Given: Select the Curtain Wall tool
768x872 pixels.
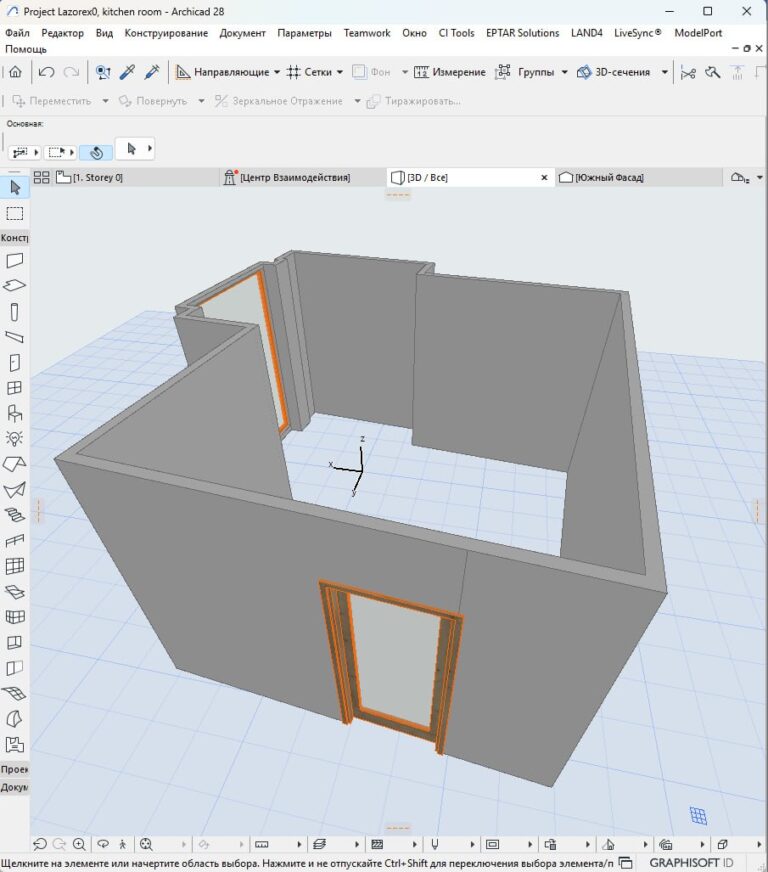Looking at the screenshot, I should [14, 566].
